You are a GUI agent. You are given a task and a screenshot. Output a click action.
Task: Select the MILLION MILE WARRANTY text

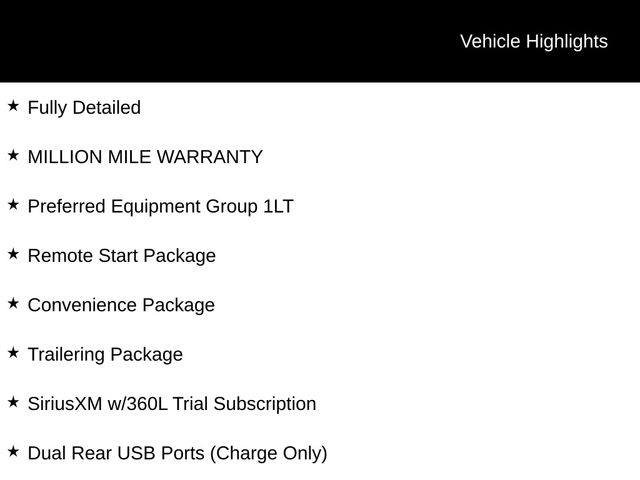click(x=145, y=157)
